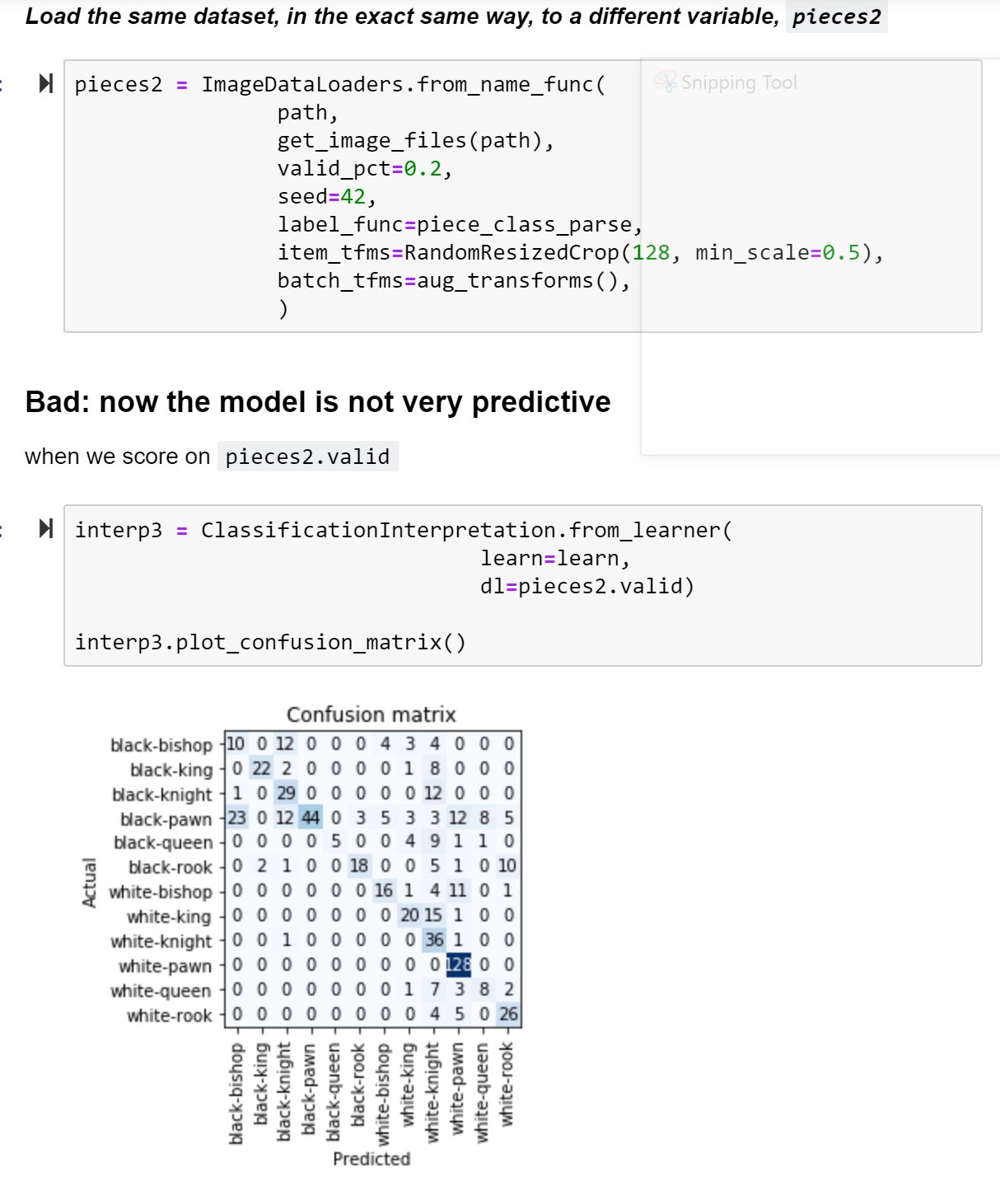Click the 44 black-pawn diagonal cell
The height and width of the screenshot is (1204, 1000).
click(311, 818)
